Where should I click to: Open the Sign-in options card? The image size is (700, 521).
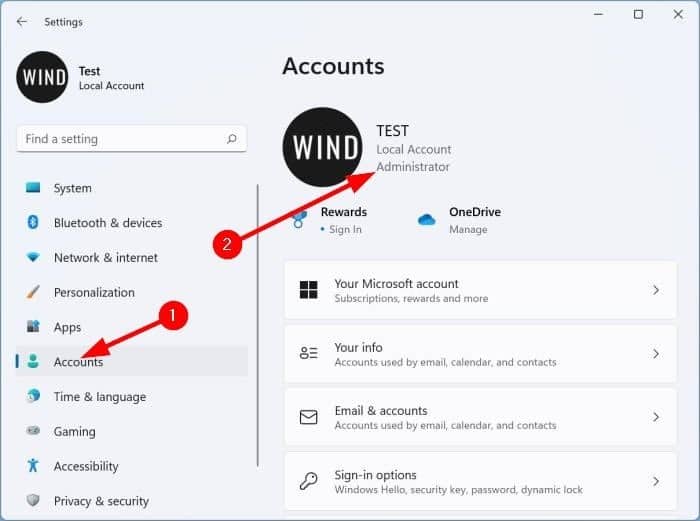click(480, 481)
